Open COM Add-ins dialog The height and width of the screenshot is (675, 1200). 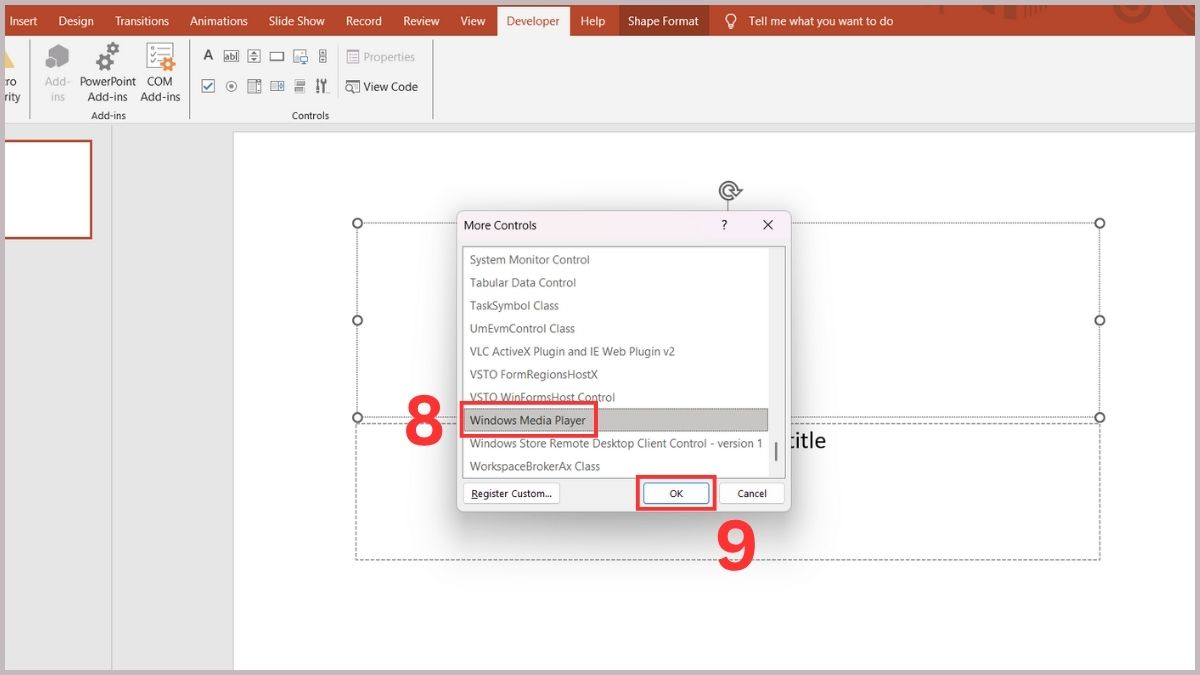[x=160, y=73]
